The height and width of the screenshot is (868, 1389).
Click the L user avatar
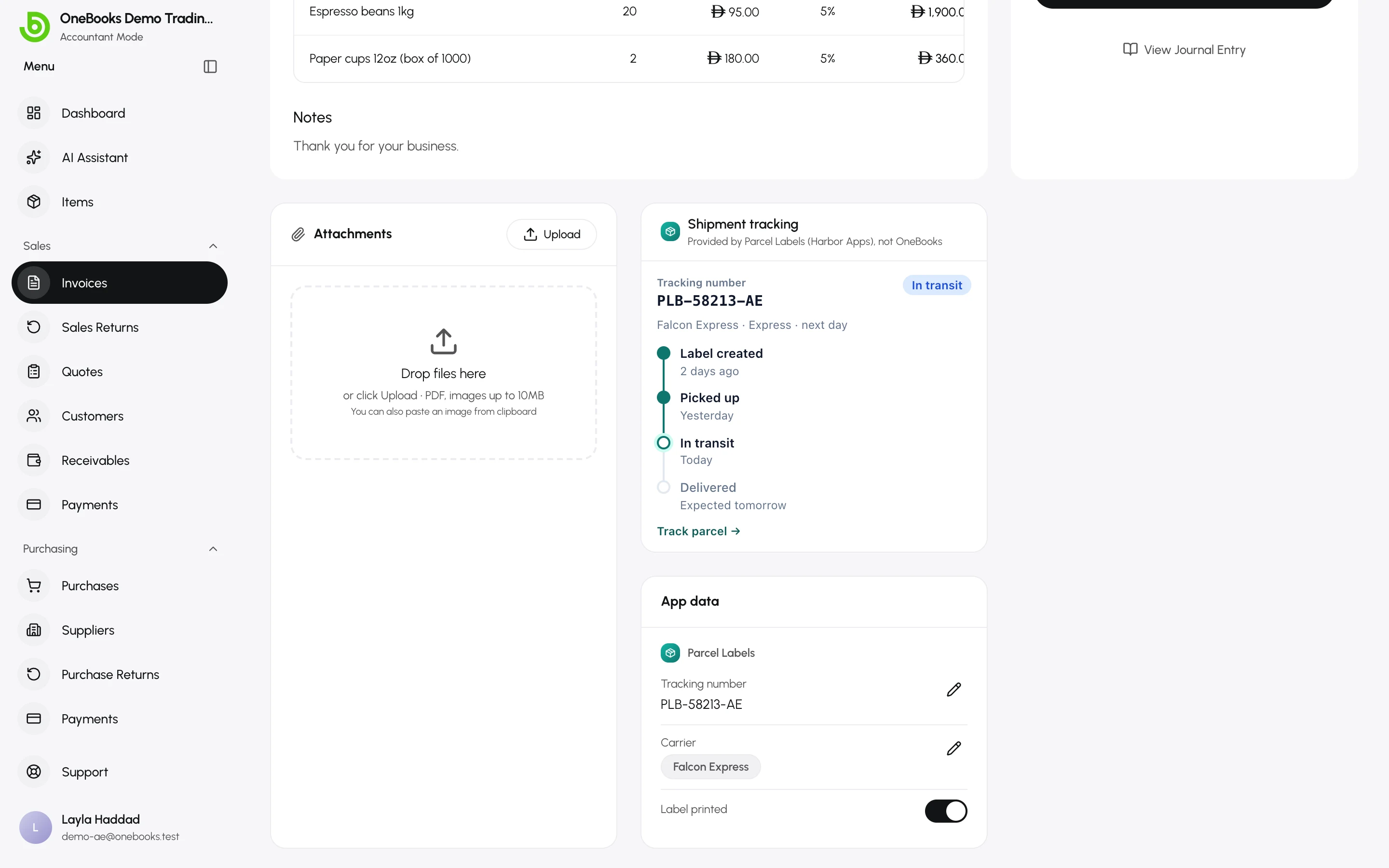(36, 827)
